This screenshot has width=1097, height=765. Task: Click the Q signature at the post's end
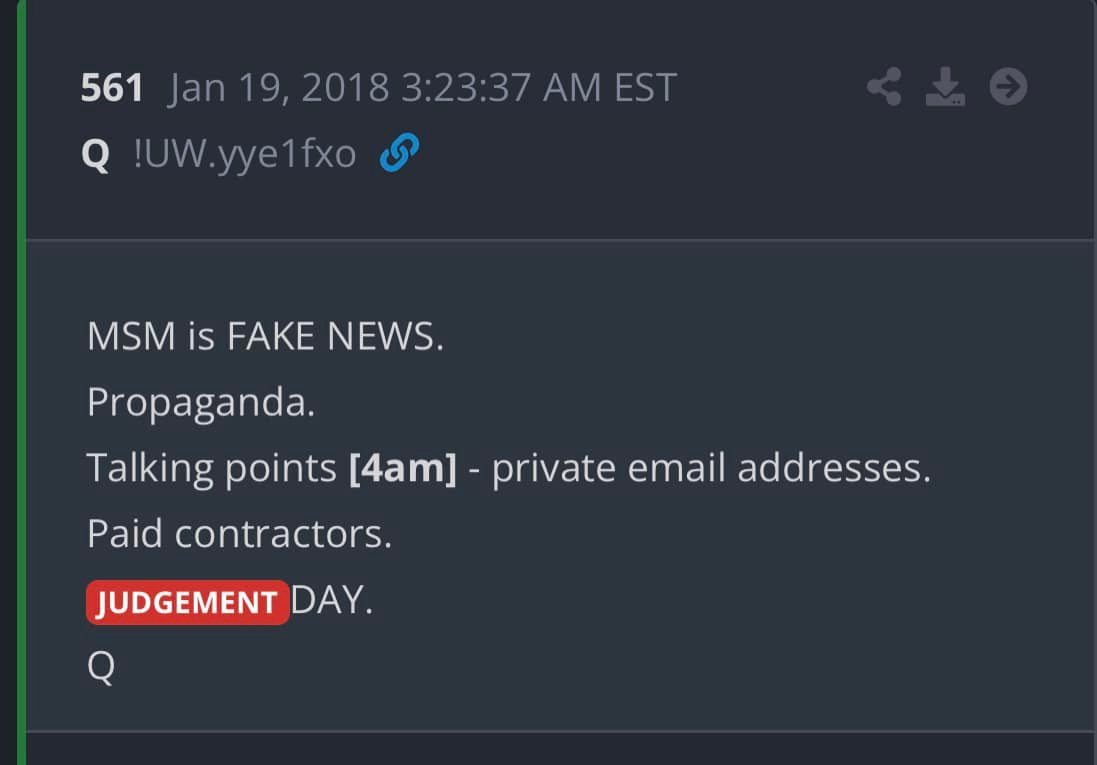[101, 667]
